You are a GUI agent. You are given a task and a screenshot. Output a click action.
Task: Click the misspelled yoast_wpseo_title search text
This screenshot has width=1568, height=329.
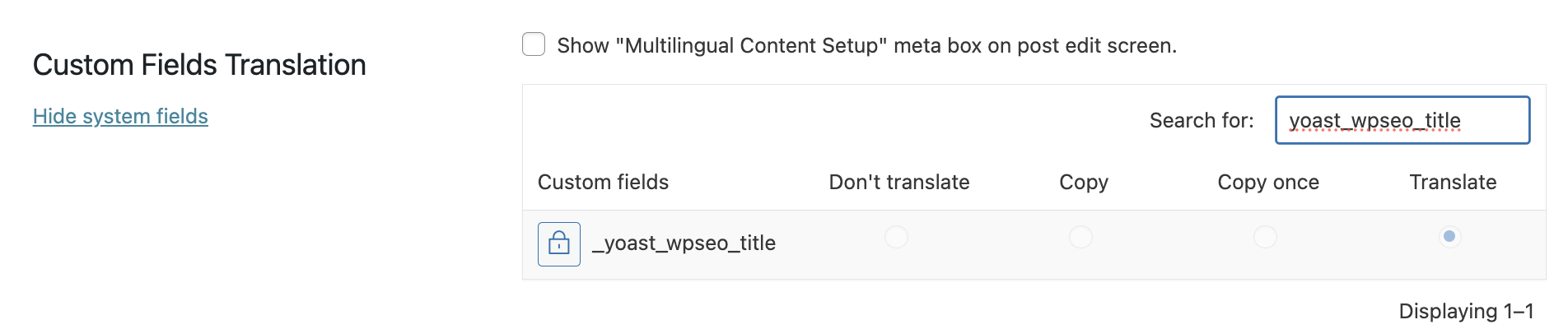coord(1374,120)
